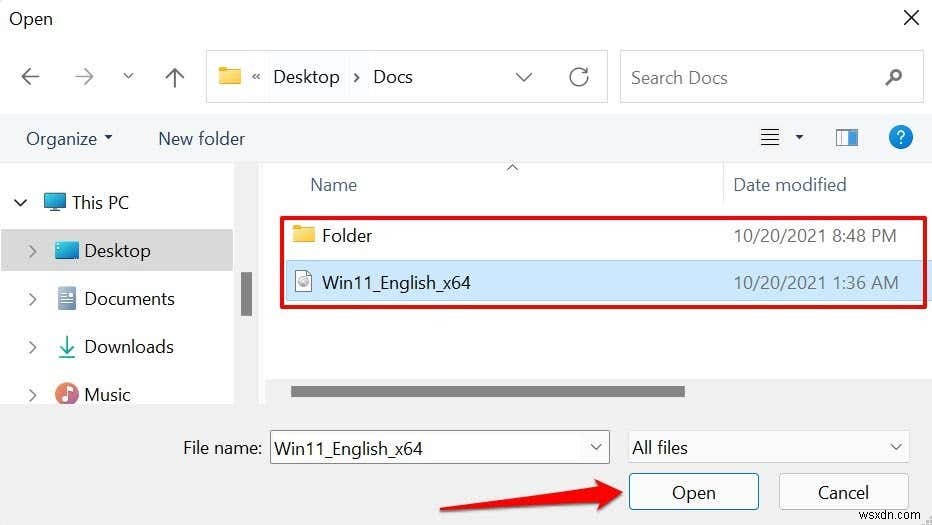Expand the Documents tree node
The image size is (932, 525).
tap(32, 298)
